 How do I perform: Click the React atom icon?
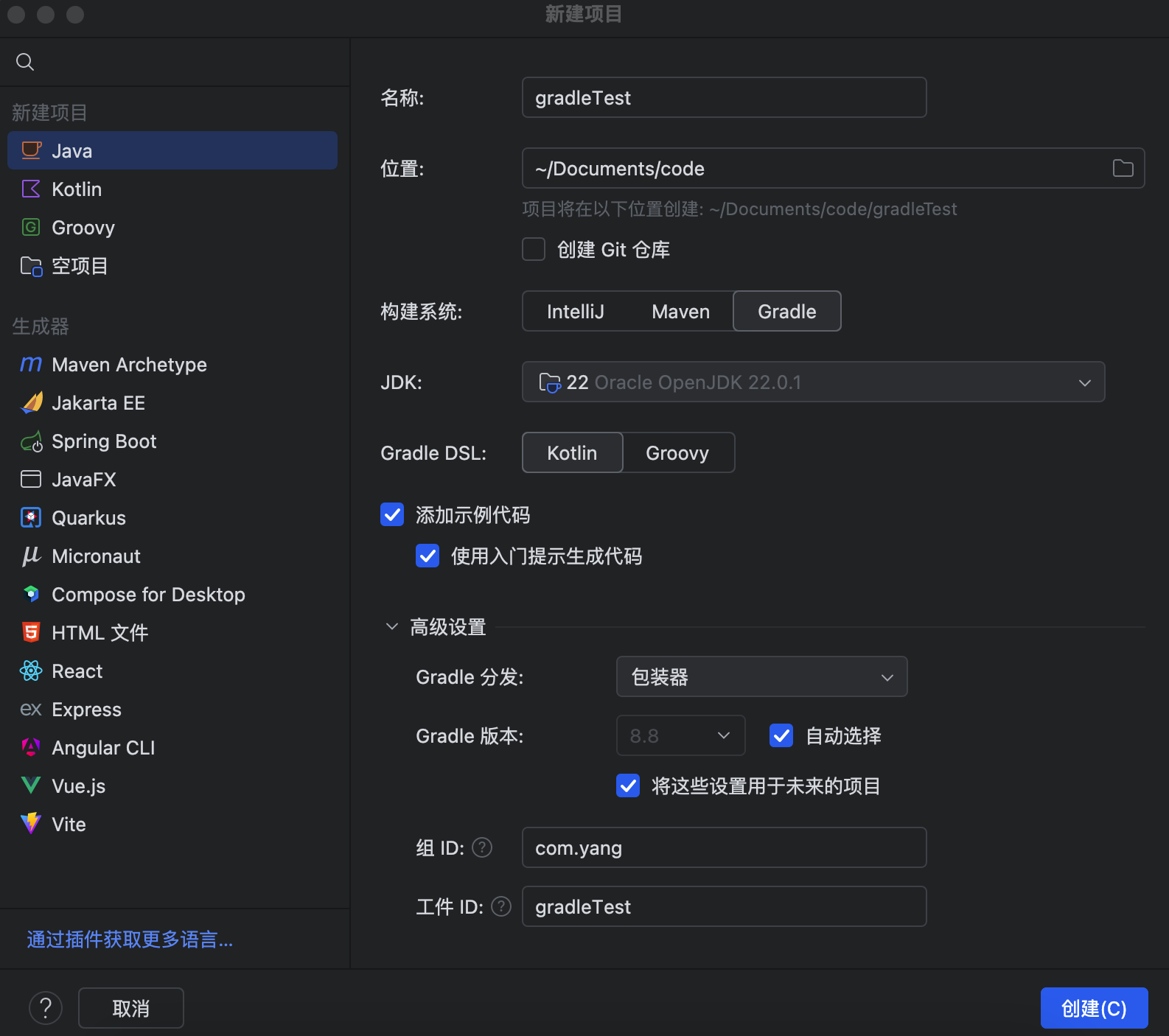click(31, 671)
